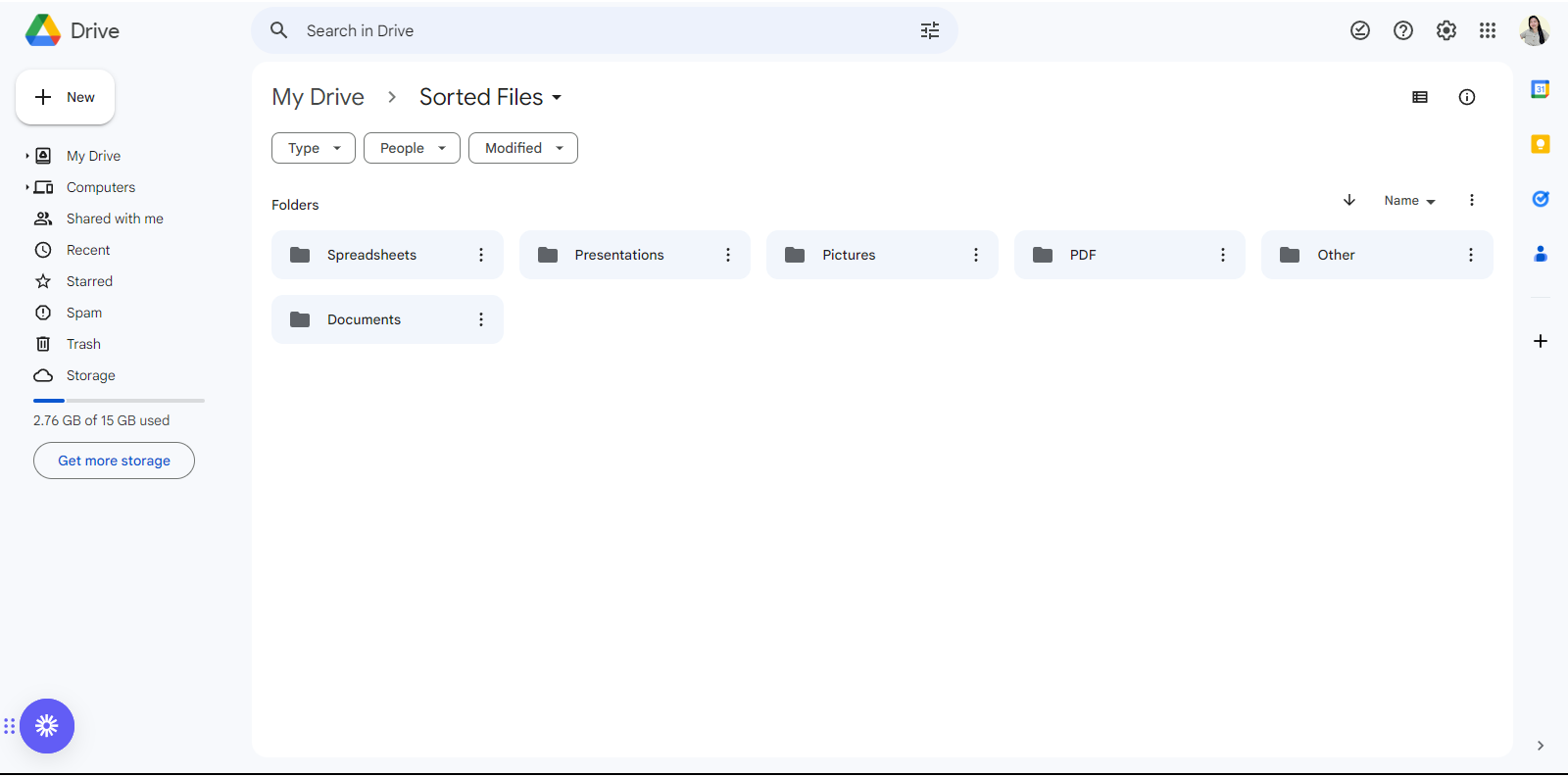The image size is (1568, 777).
Task: Switch to list layout view
Action: tap(1420, 97)
